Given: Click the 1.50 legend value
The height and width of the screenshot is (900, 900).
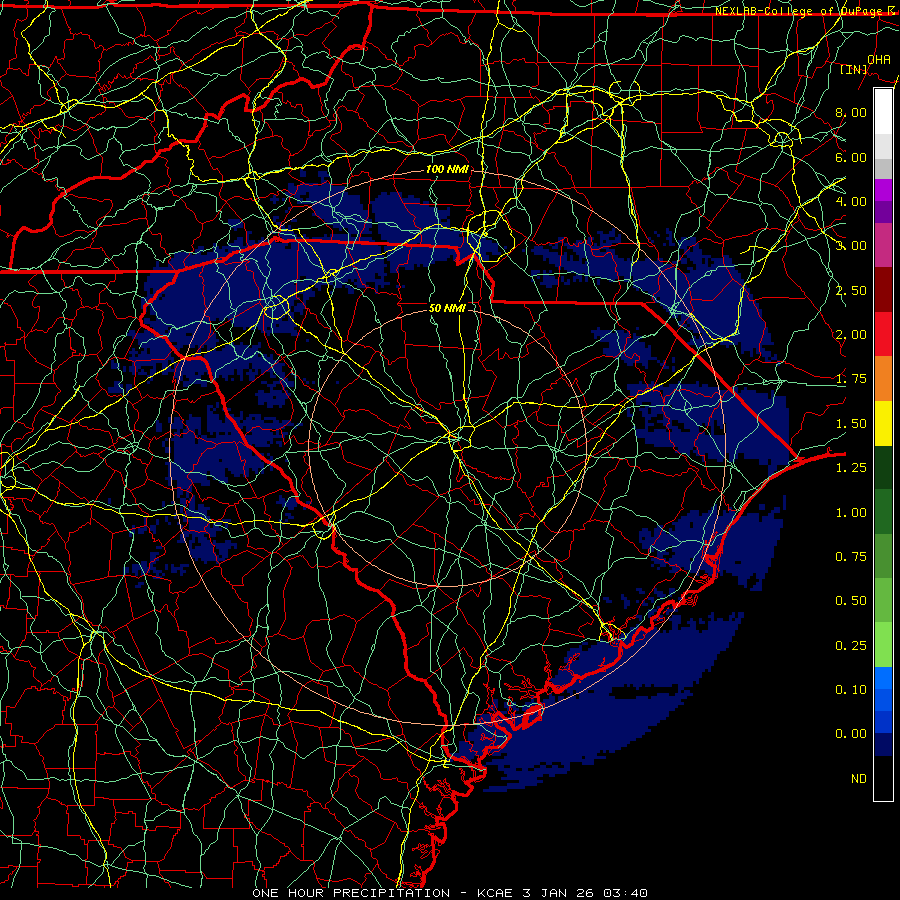Looking at the screenshot, I should click(x=851, y=424).
